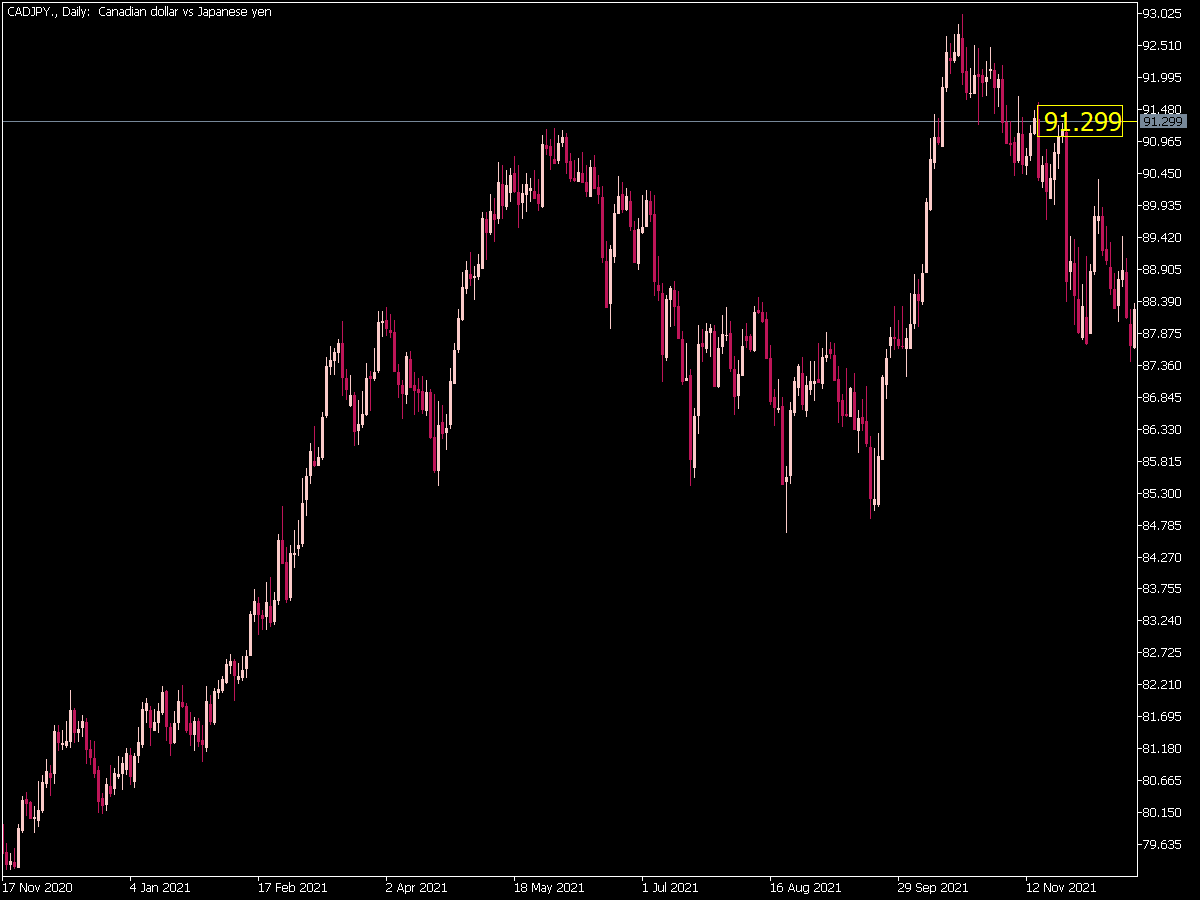Click the 89.935 price scale value
The width and height of the screenshot is (1200, 900).
1163,206
